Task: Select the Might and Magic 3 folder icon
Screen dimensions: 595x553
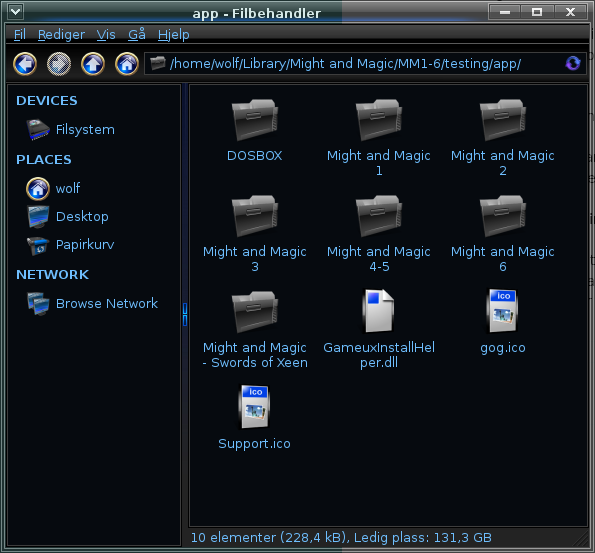Action: tap(255, 216)
